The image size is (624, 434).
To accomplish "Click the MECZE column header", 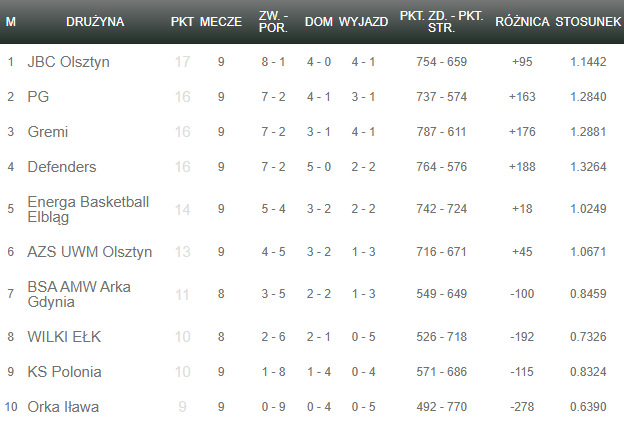I will (220, 21).
